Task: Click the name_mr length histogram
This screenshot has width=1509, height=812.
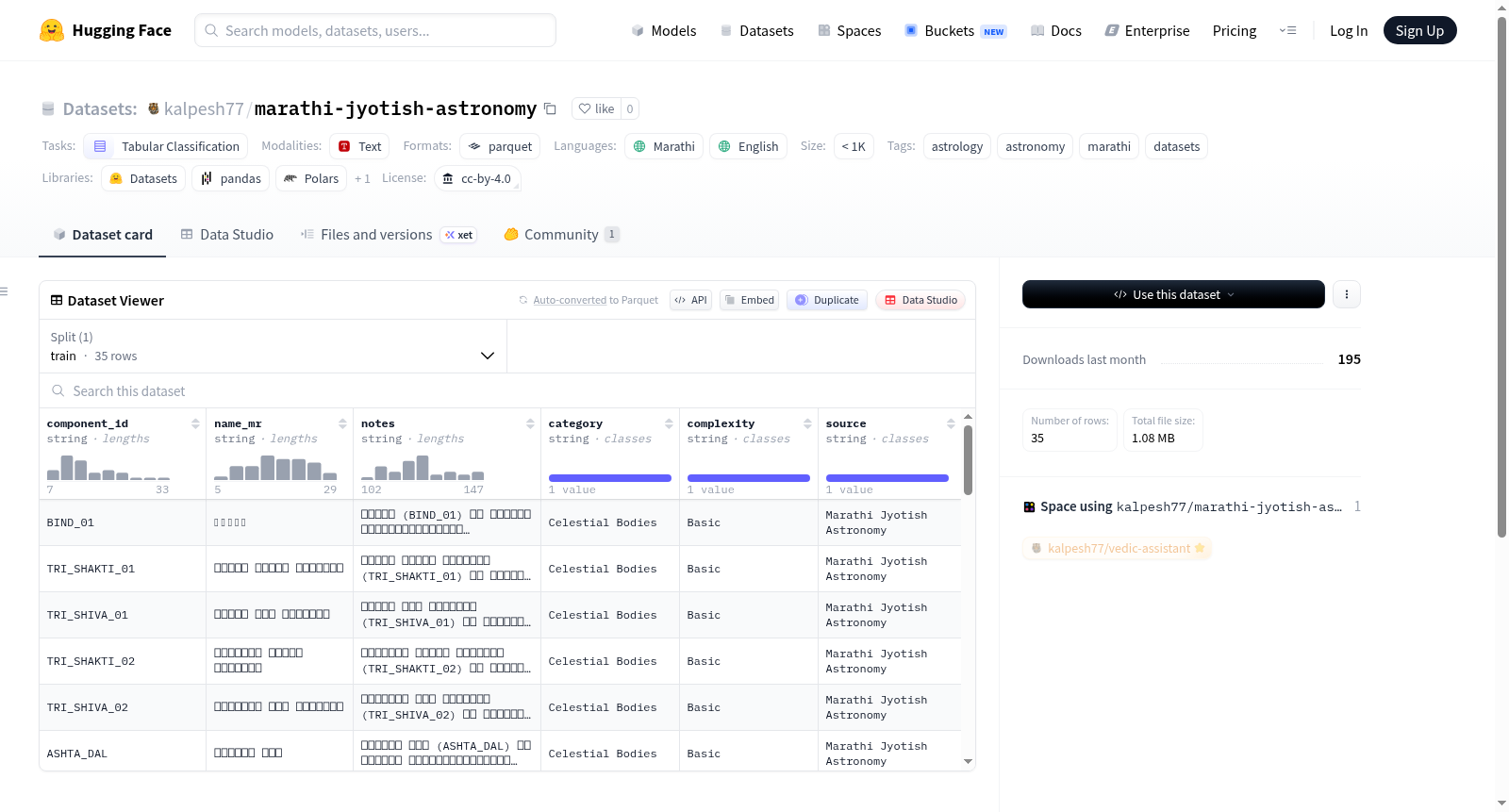Action: pos(275,468)
